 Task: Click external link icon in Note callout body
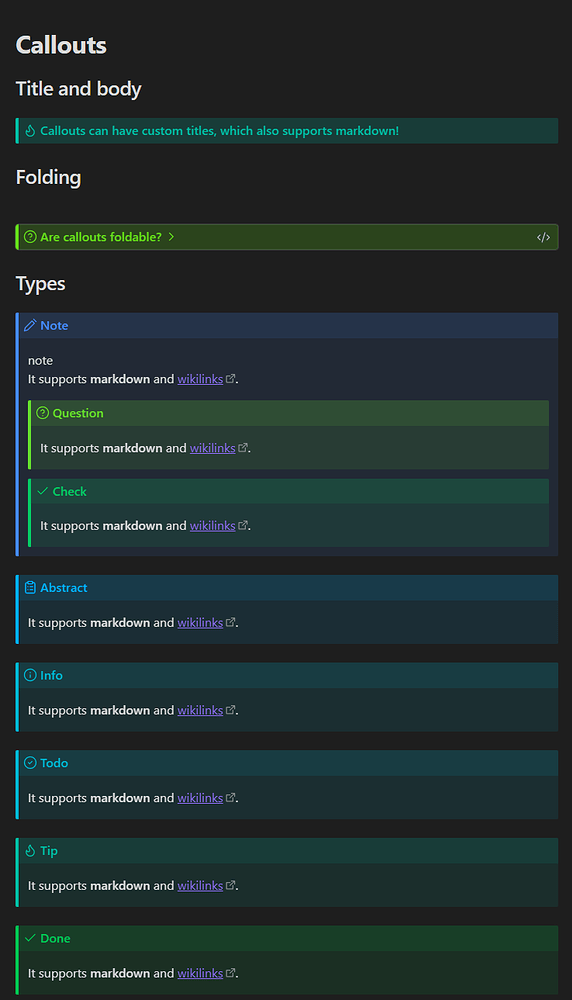pyautogui.click(x=231, y=378)
